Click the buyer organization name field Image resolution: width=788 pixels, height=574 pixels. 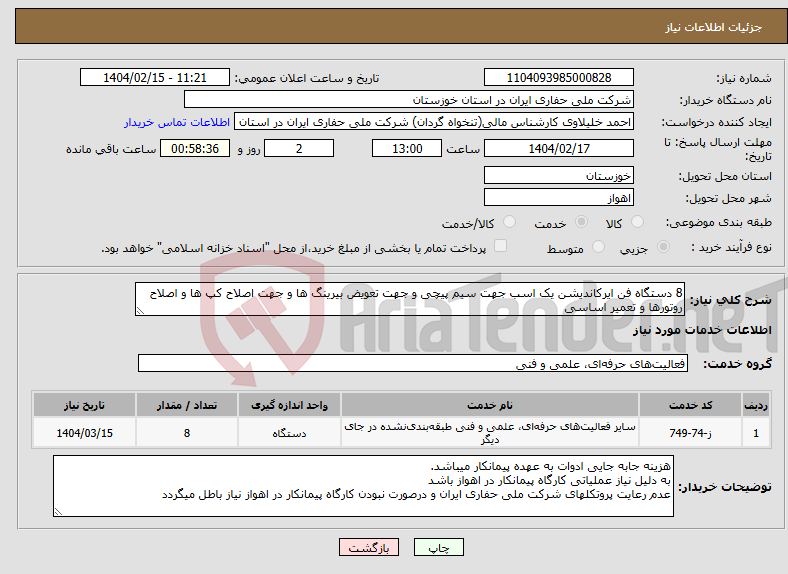click(409, 100)
